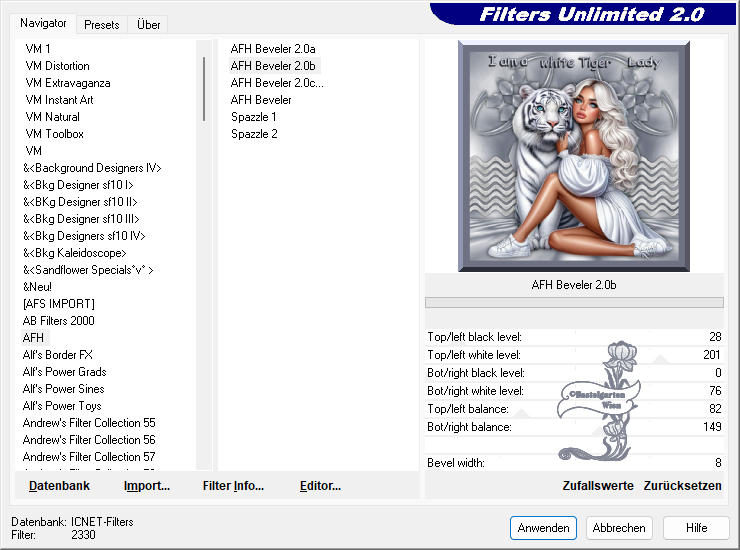The width and height of the screenshot is (740, 550).
Task: Open Andrew's Filter Collection 55
Action: [x=89, y=423]
